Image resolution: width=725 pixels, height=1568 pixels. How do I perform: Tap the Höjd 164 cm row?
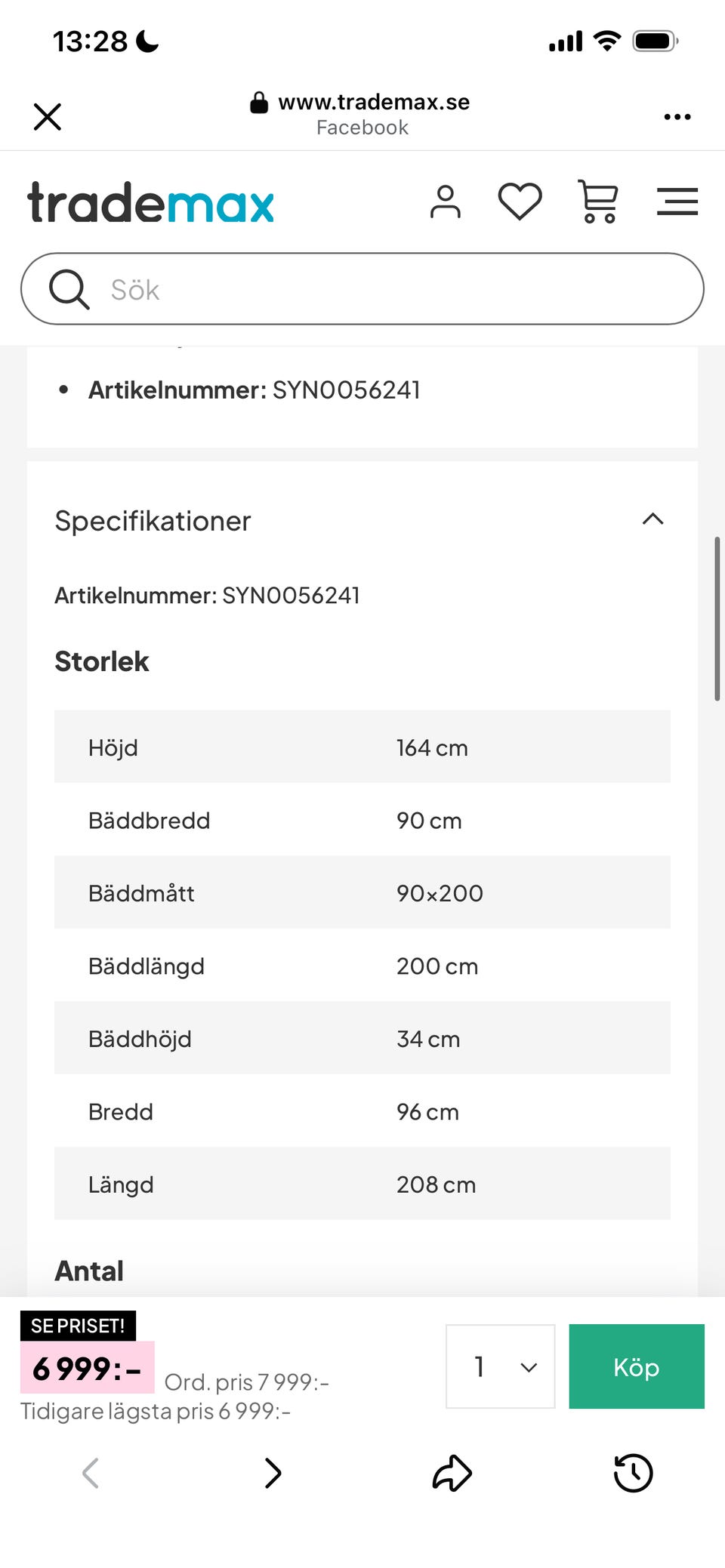[362, 747]
